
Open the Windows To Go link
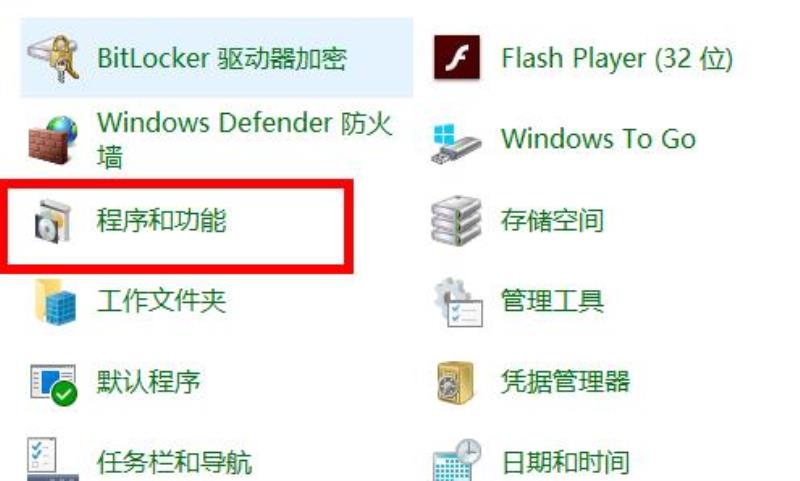(598, 139)
